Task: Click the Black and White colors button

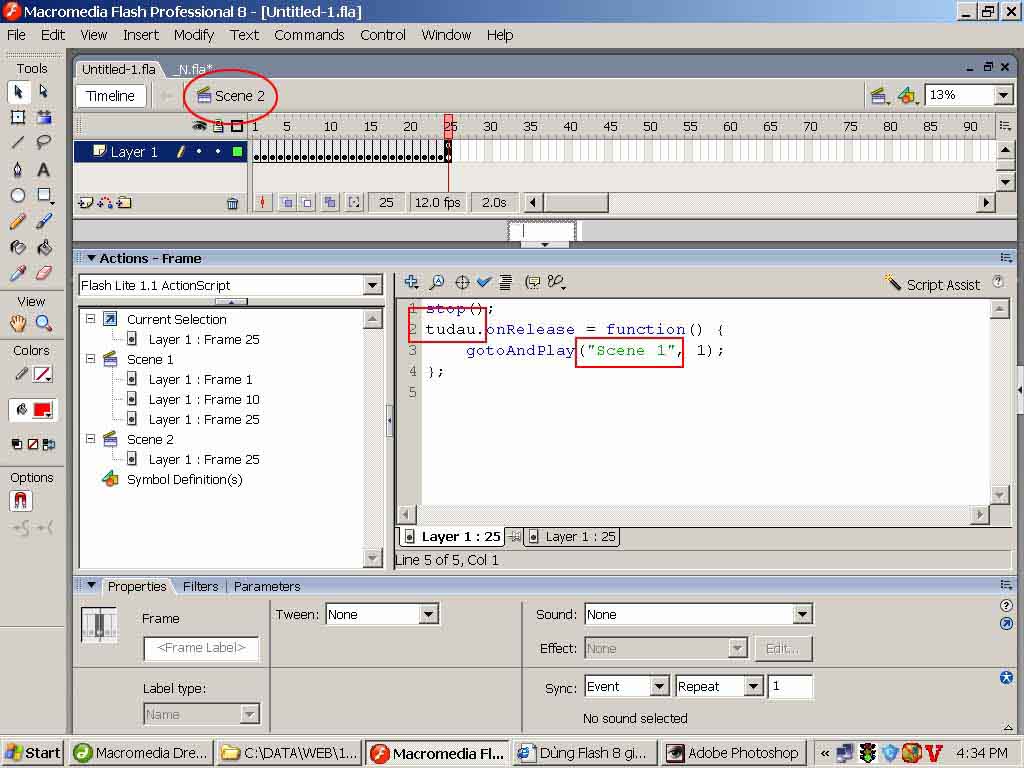Action: (x=17, y=445)
